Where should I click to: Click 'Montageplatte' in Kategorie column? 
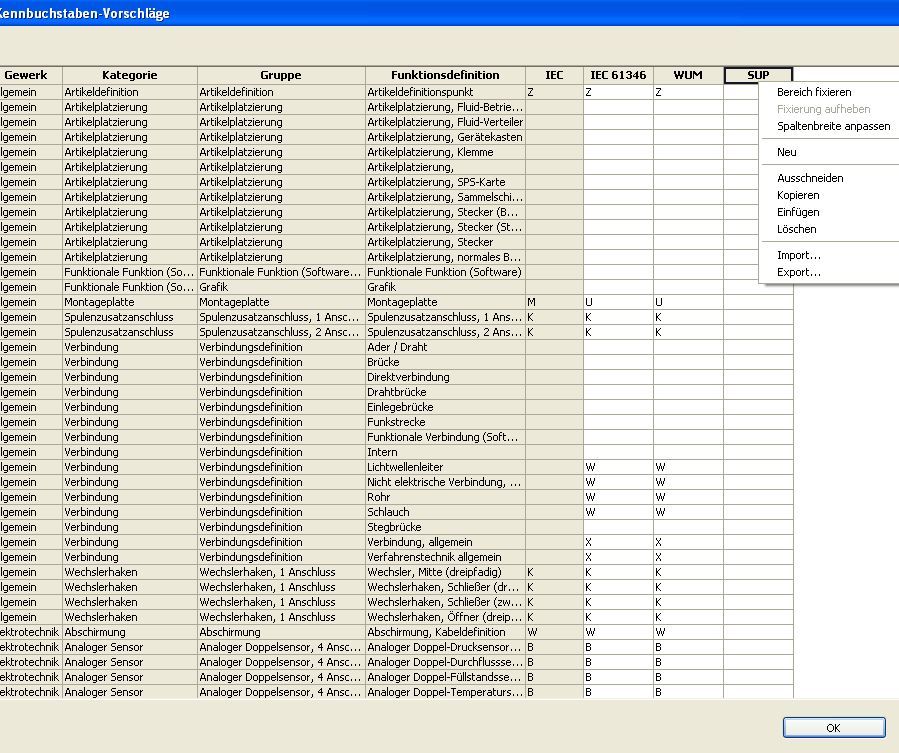tap(130, 302)
